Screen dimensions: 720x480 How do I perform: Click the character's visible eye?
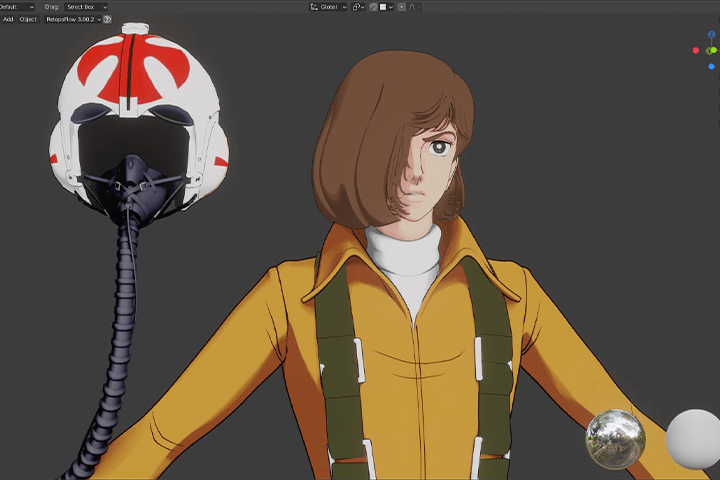tap(439, 147)
